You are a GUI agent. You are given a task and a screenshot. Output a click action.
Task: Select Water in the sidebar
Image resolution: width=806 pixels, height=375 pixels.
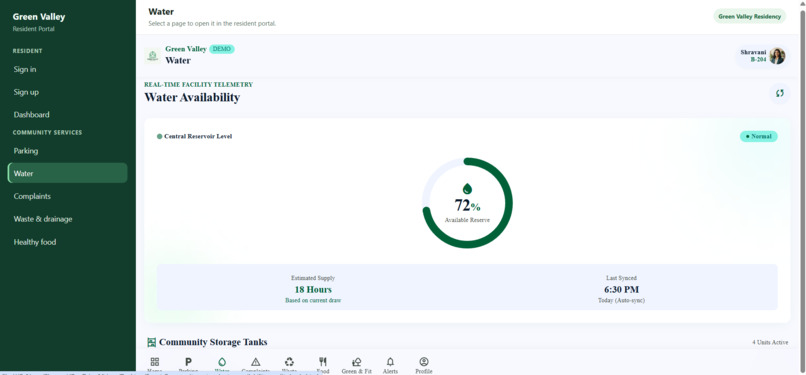tap(67, 173)
